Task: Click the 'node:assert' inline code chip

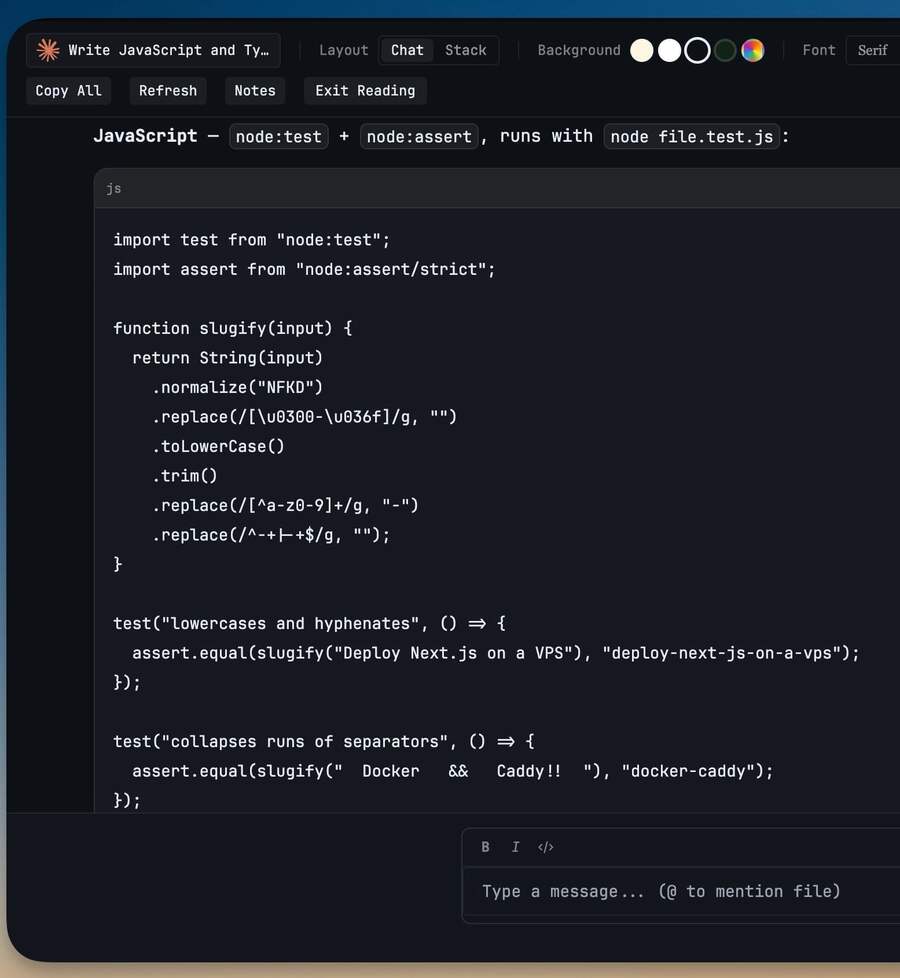Action: pos(419,137)
